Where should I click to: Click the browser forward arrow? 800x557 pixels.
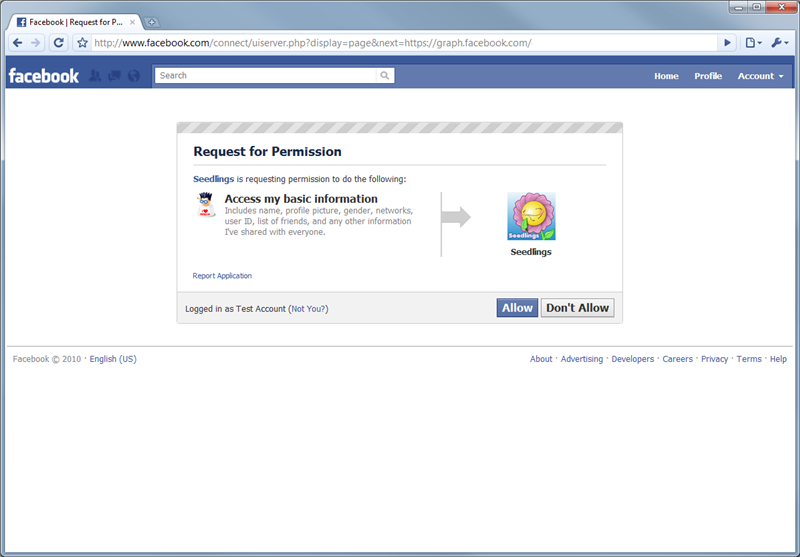pos(35,43)
